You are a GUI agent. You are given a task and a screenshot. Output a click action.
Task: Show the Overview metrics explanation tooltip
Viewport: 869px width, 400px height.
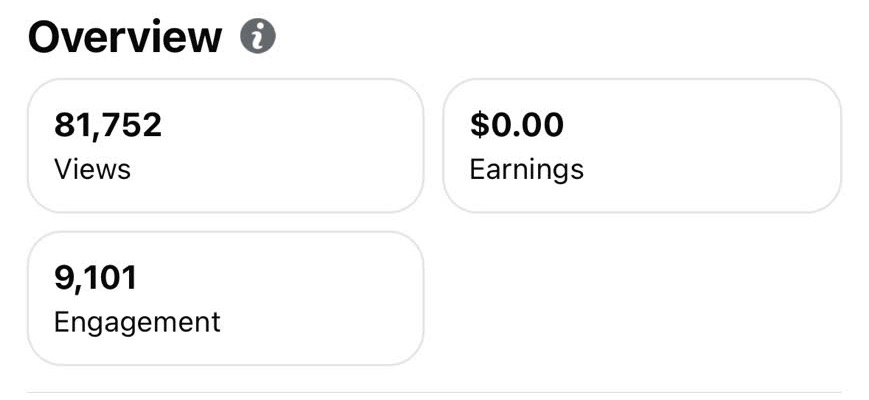(x=257, y=36)
